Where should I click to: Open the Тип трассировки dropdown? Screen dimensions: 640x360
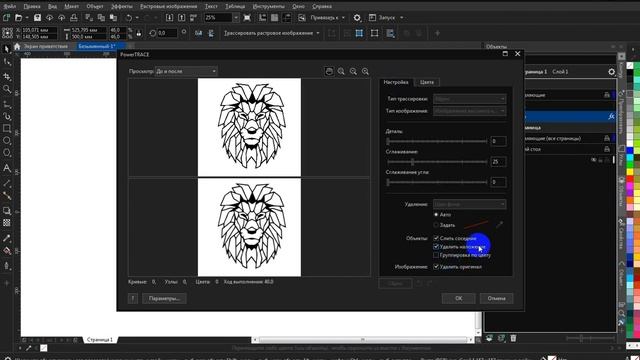[469, 99]
